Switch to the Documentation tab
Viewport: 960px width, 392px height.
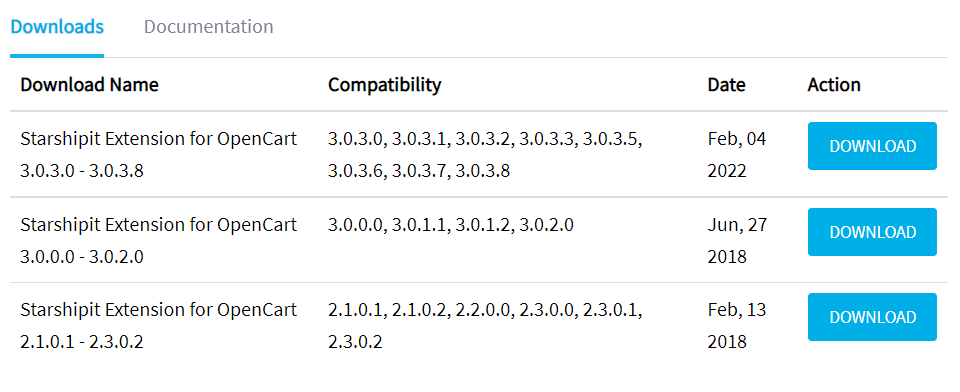(208, 27)
